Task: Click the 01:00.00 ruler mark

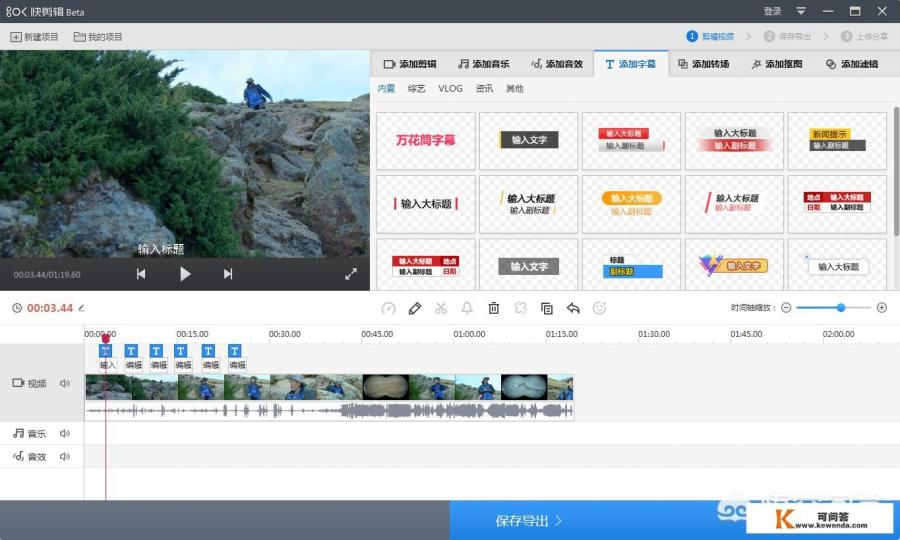Action: 469,333
